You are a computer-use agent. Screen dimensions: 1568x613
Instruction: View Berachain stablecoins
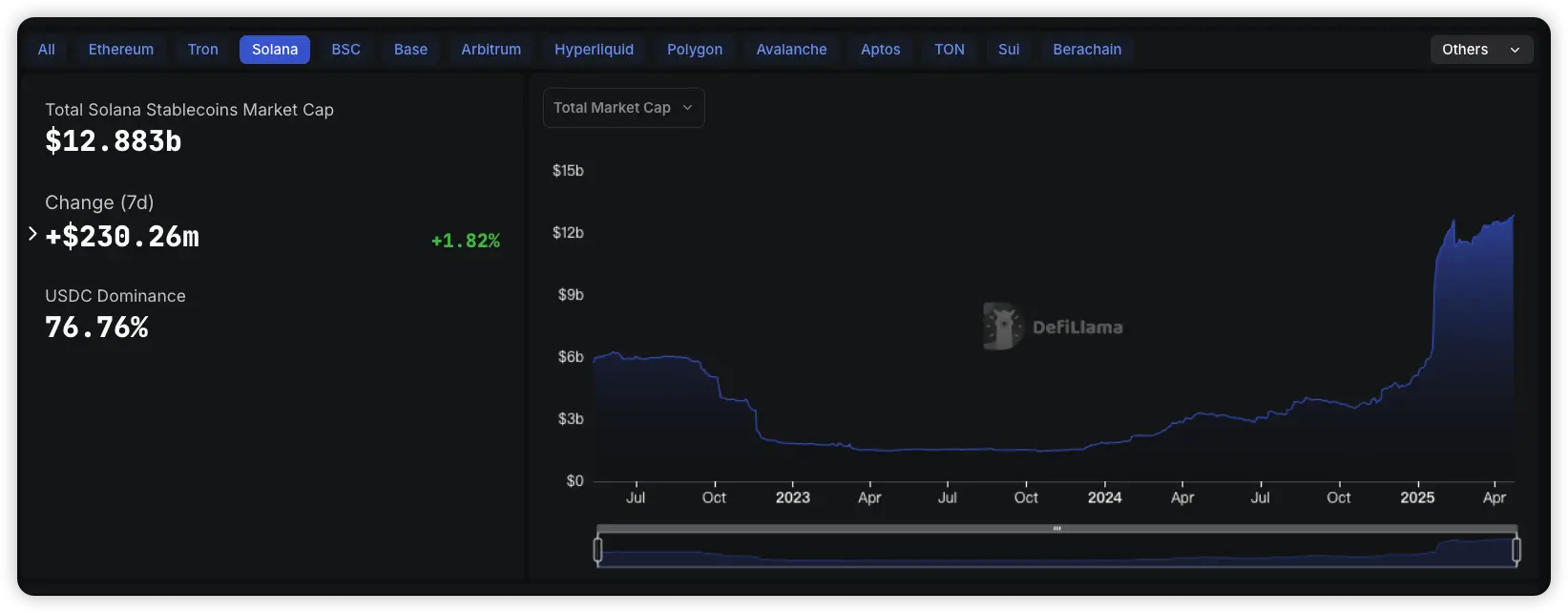point(1087,50)
